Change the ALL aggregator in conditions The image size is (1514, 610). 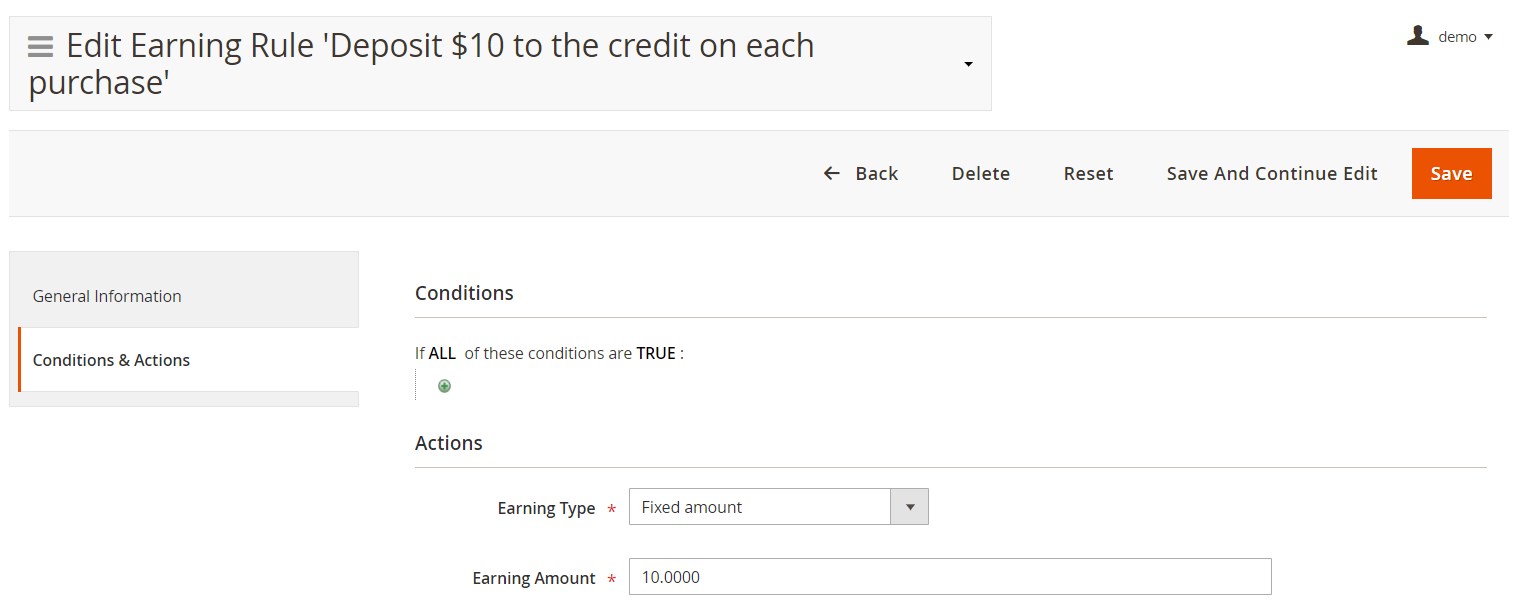(x=442, y=353)
